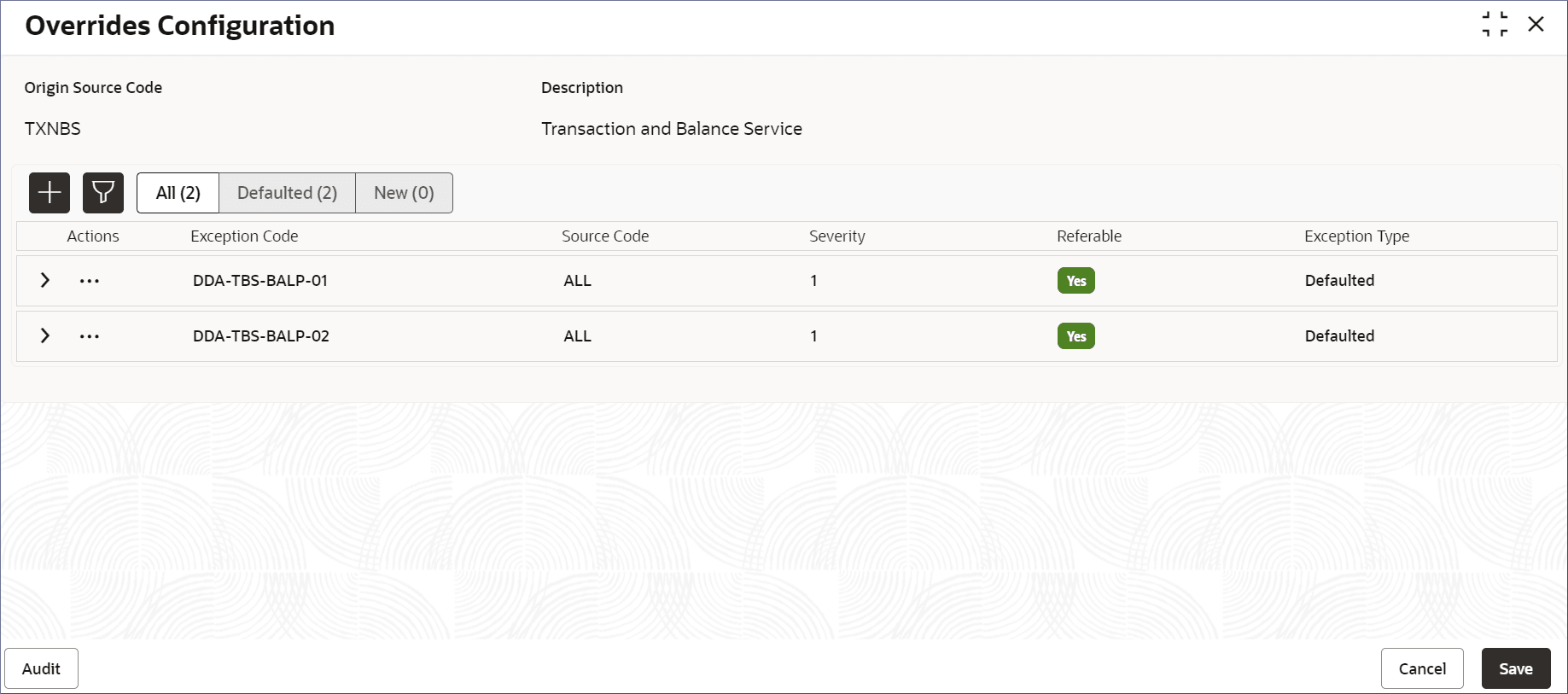The height and width of the screenshot is (694, 1568).
Task: Collapse the dialog using the minimize-screen icon
Action: pos(1495,25)
